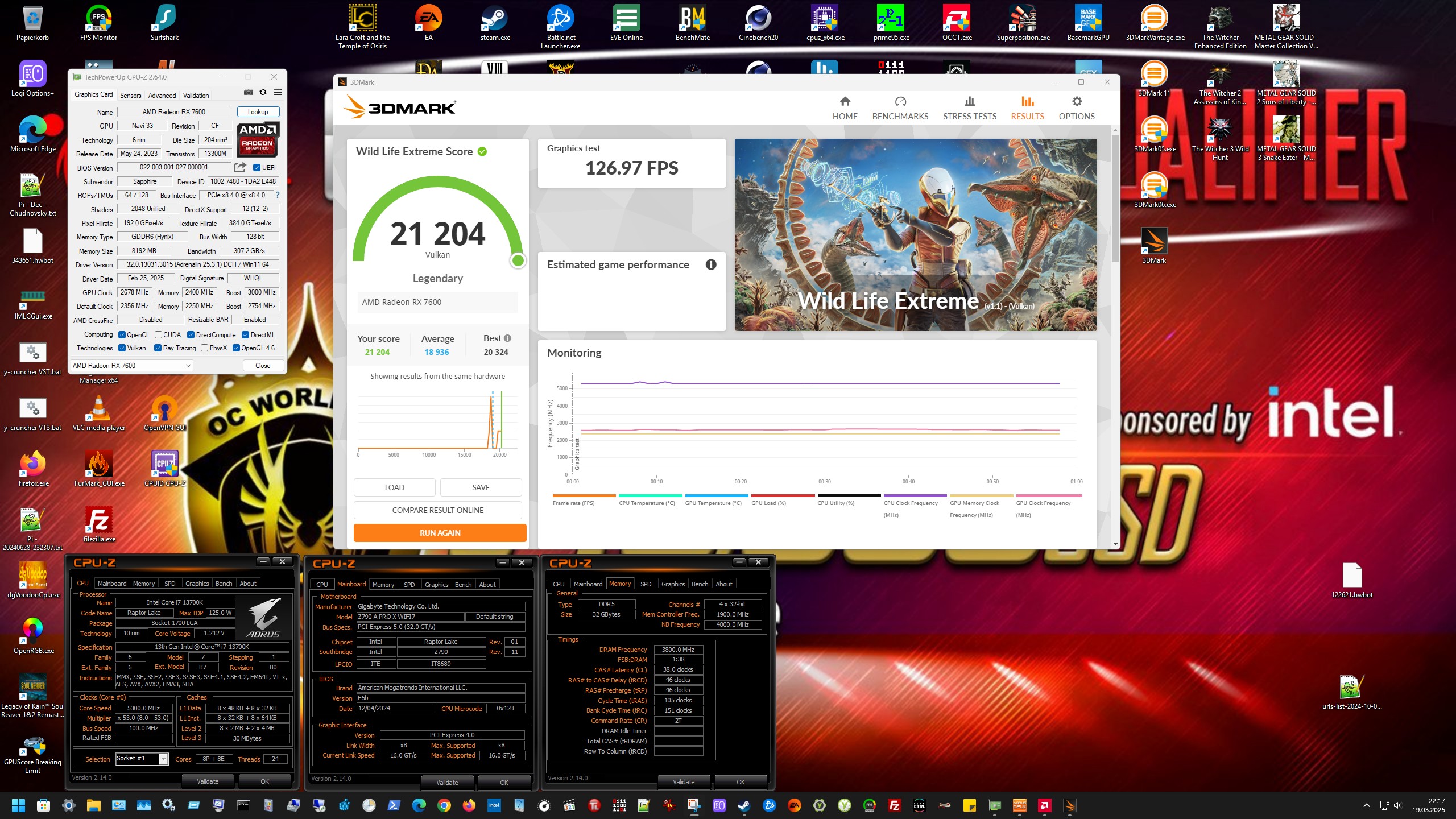1456x819 pixels.
Task: Click the Best score info icon
Action: click(x=507, y=338)
